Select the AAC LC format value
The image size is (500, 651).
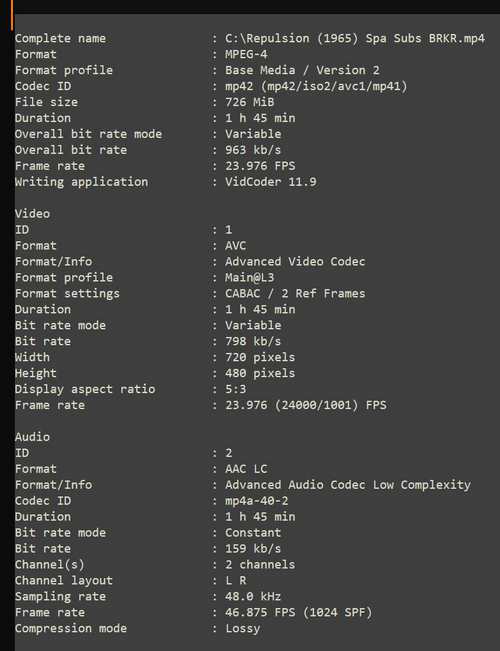point(246,469)
